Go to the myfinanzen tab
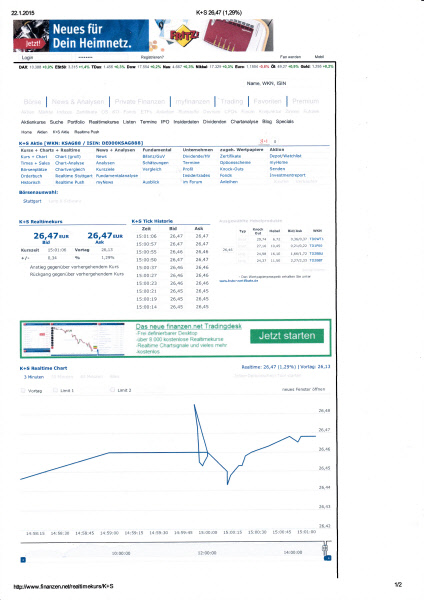Screen dimensions: 424x600 192,101
